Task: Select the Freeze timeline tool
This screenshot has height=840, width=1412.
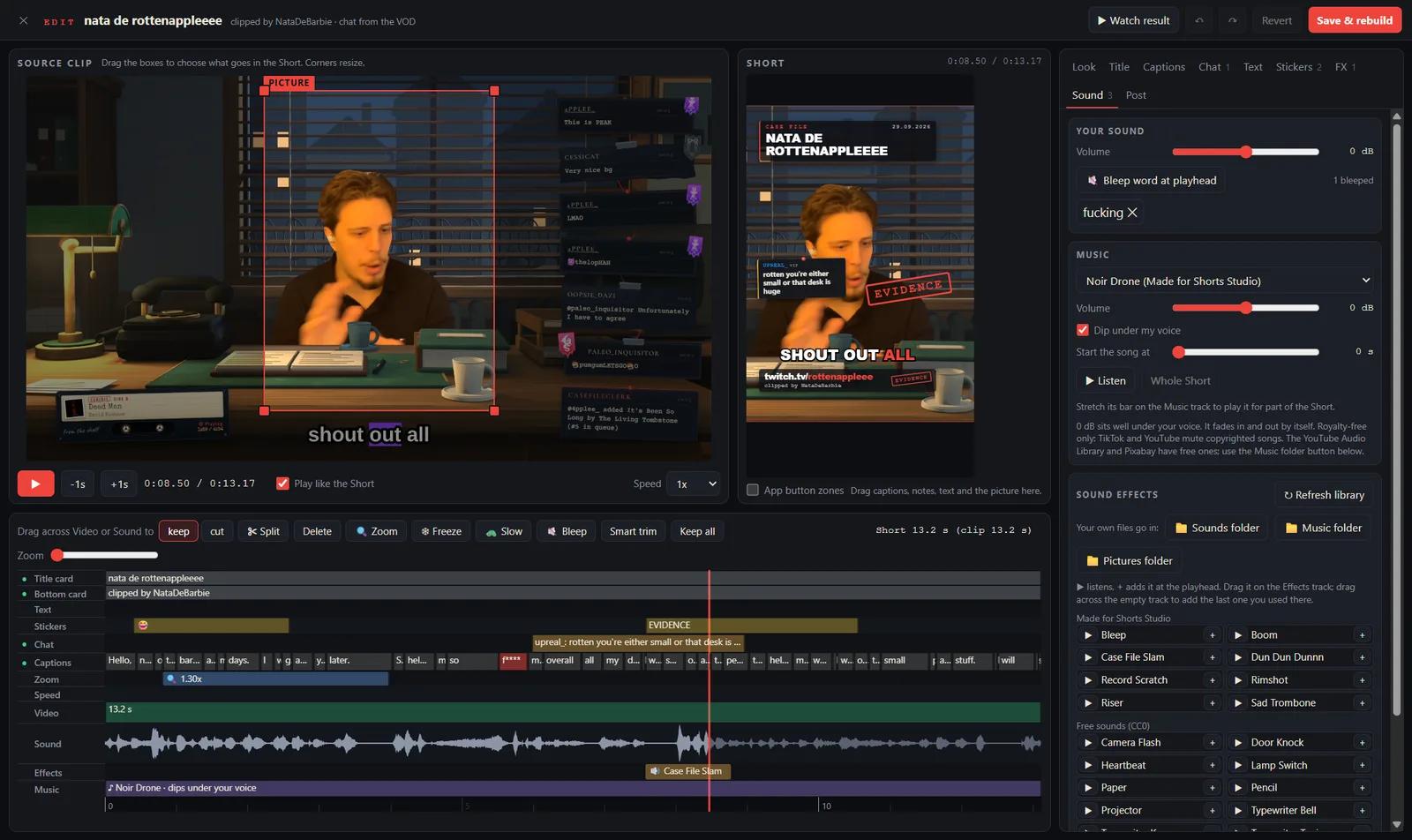Action: pos(441,531)
